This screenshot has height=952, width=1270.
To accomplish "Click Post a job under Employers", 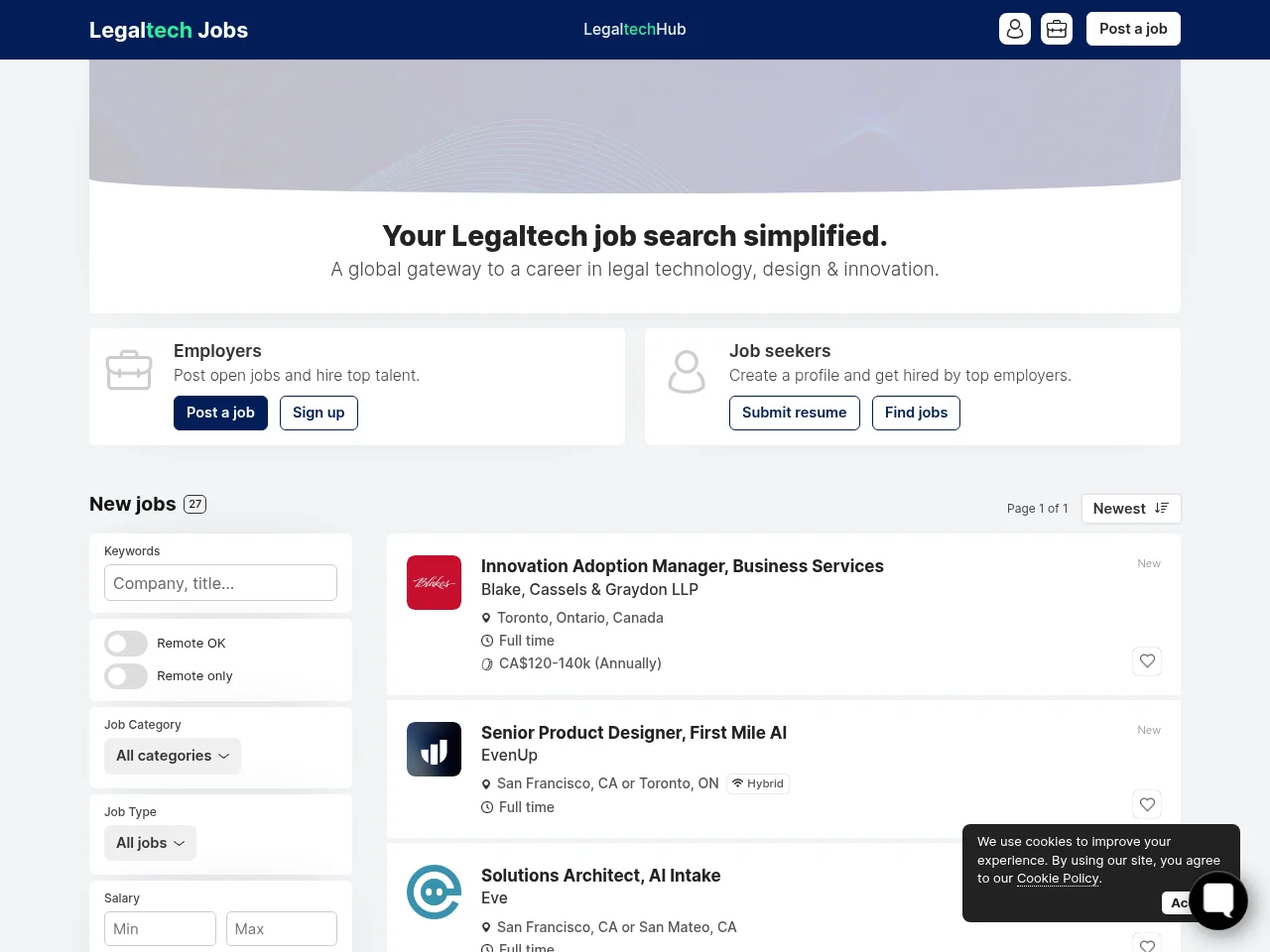I will click(220, 413).
